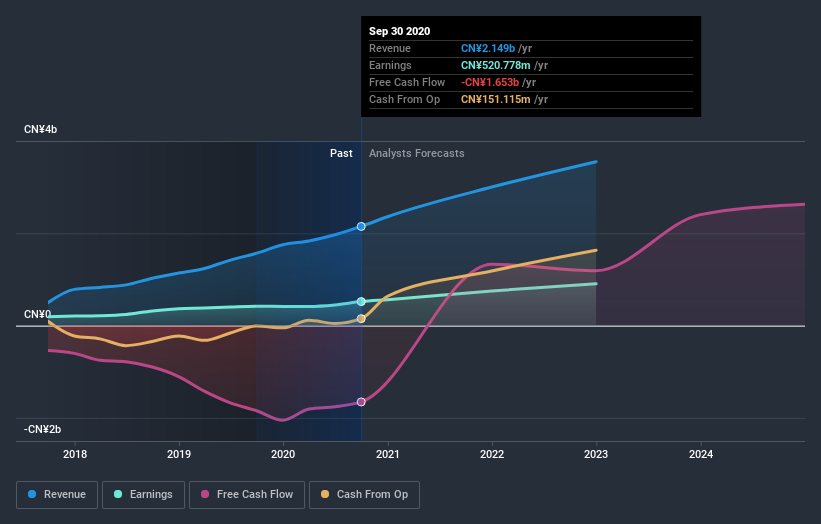Click the 2019 x-axis label
Viewport: 821px width, 524px height.
(x=179, y=454)
